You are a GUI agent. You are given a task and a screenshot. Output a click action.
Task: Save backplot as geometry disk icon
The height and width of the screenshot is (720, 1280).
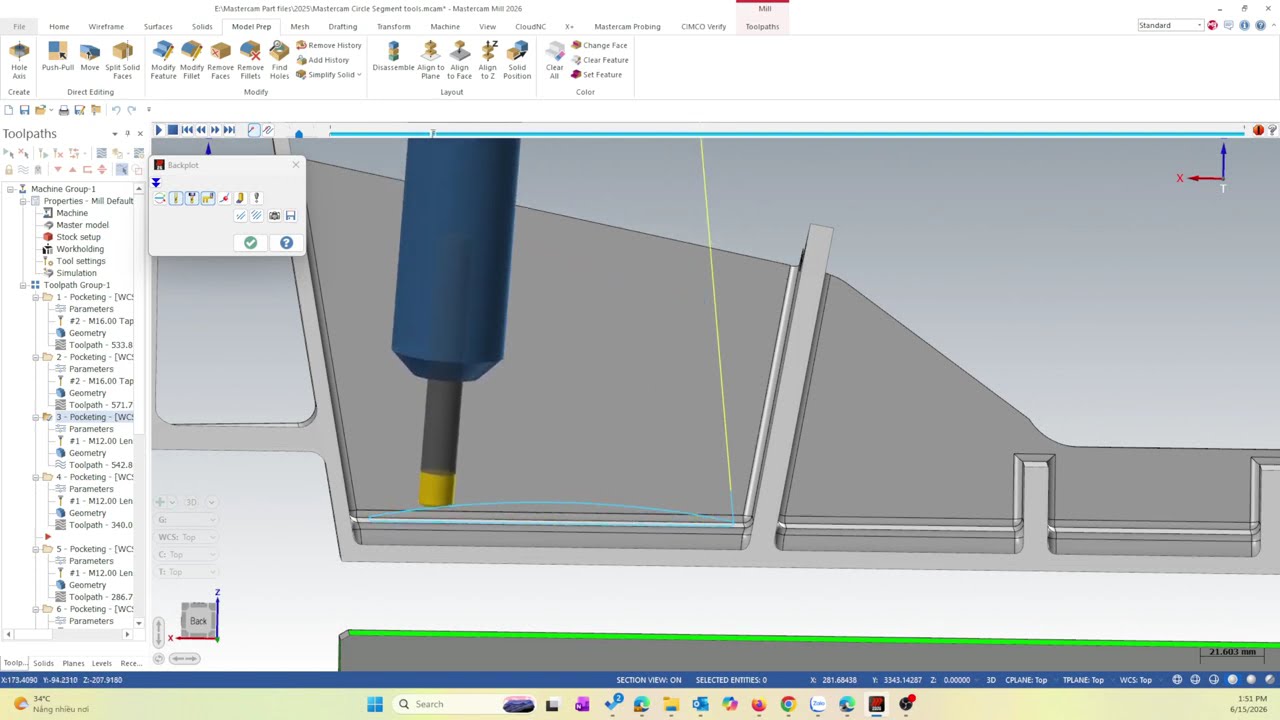pos(290,216)
